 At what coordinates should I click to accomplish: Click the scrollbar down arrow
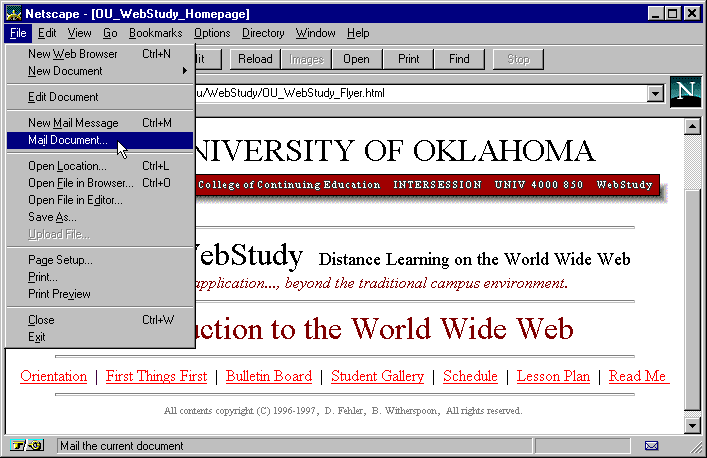[692, 425]
